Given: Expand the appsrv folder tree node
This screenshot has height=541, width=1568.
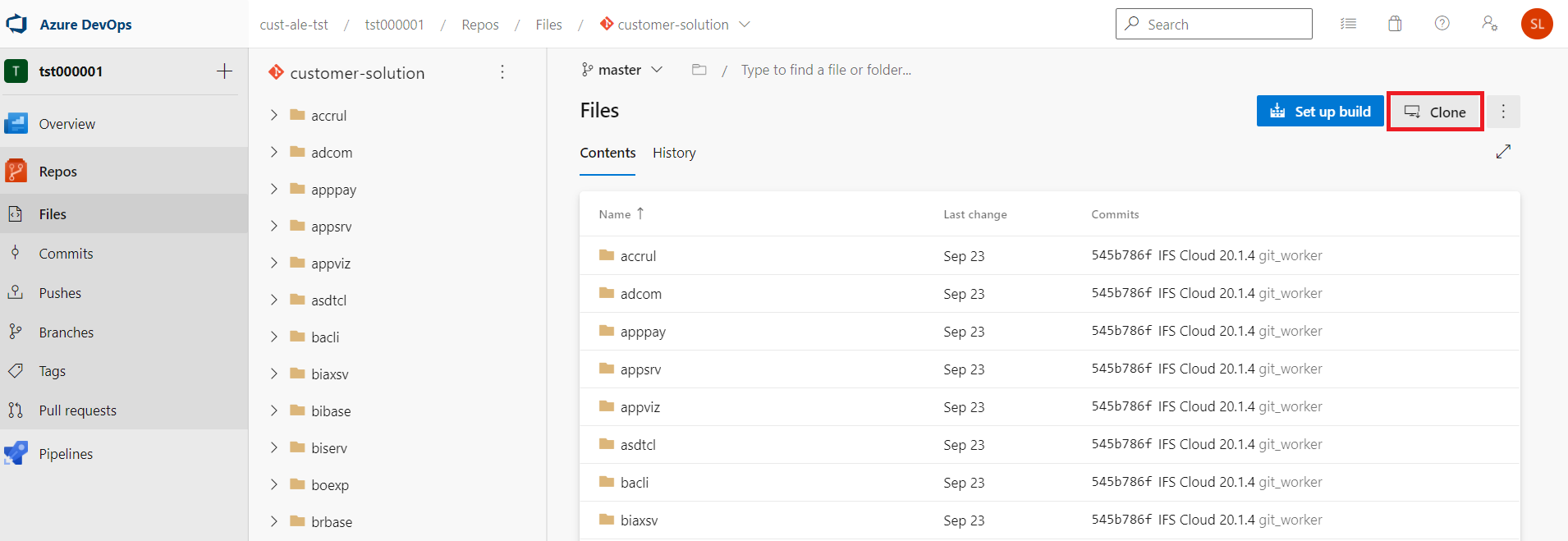Looking at the screenshot, I should click(x=274, y=227).
